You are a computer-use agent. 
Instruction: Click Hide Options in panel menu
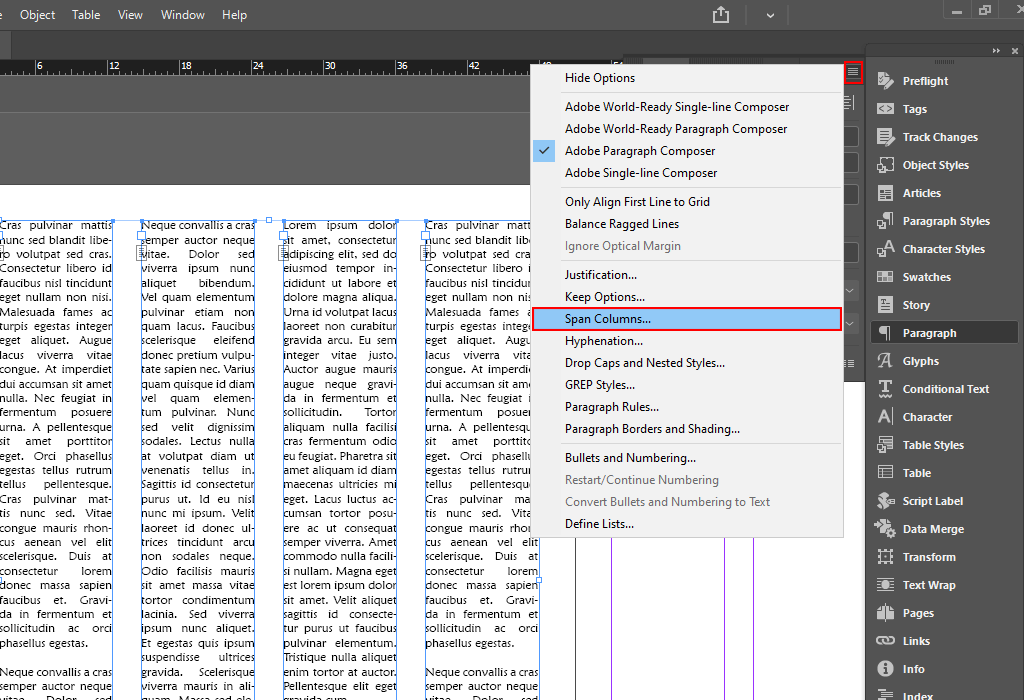tap(599, 78)
